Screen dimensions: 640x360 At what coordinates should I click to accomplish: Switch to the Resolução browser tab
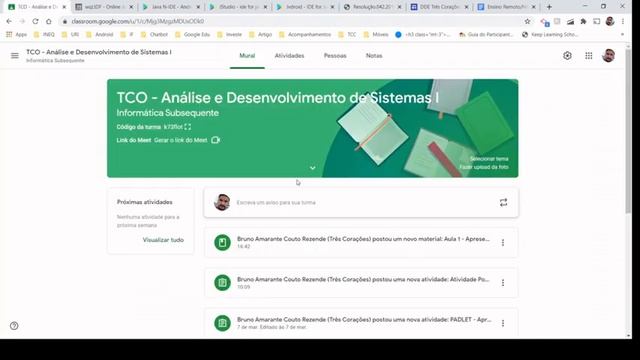pos(373,7)
